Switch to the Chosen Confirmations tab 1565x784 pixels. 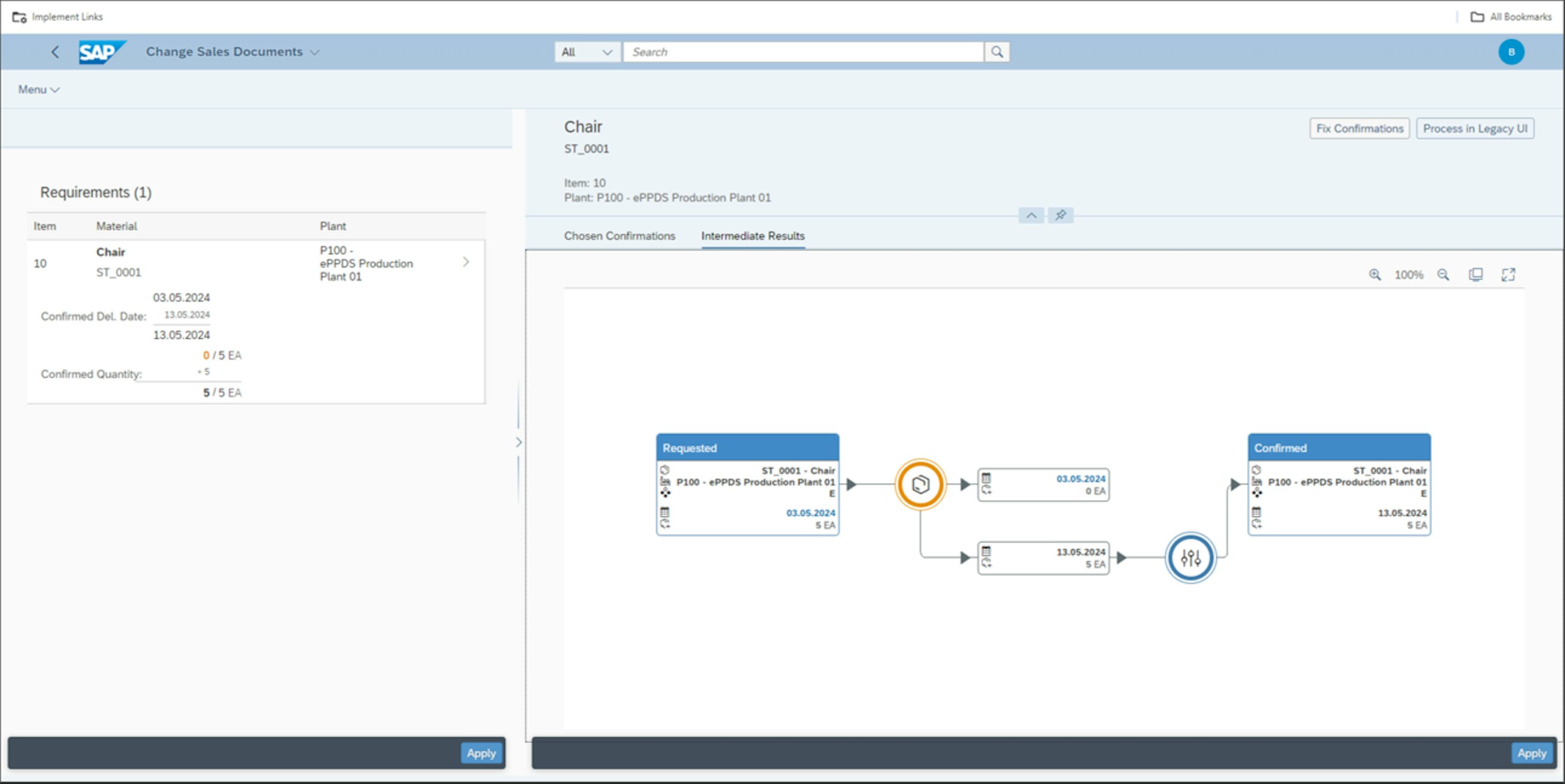click(619, 236)
